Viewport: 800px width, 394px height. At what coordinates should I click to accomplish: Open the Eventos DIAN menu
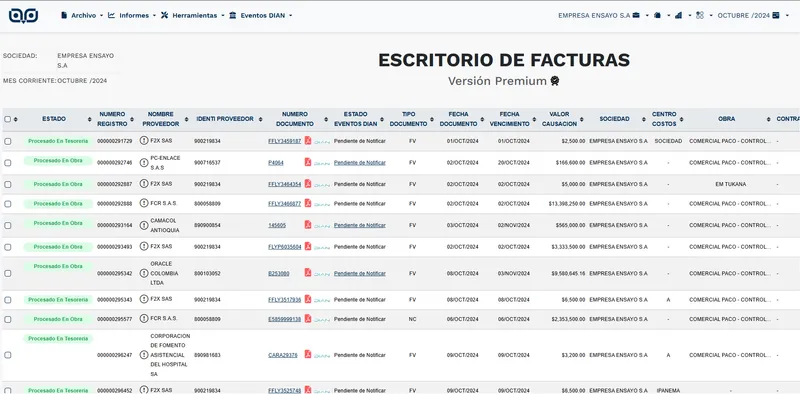pos(261,15)
